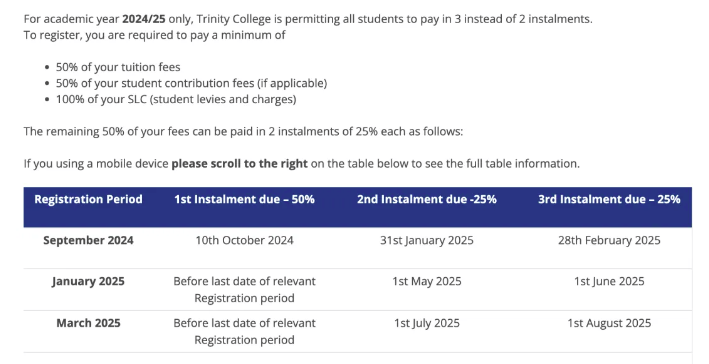Select the March 2025 row label

pyautogui.click(x=88, y=323)
